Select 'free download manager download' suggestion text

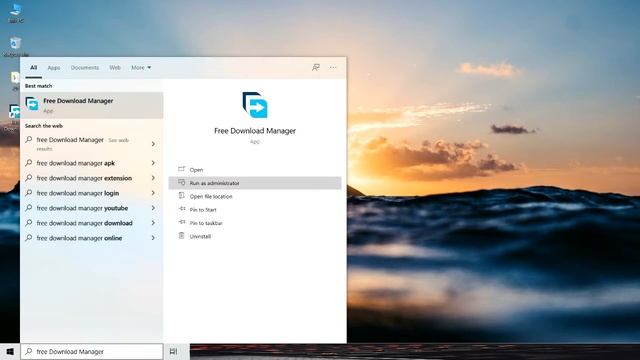[x=84, y=223]
